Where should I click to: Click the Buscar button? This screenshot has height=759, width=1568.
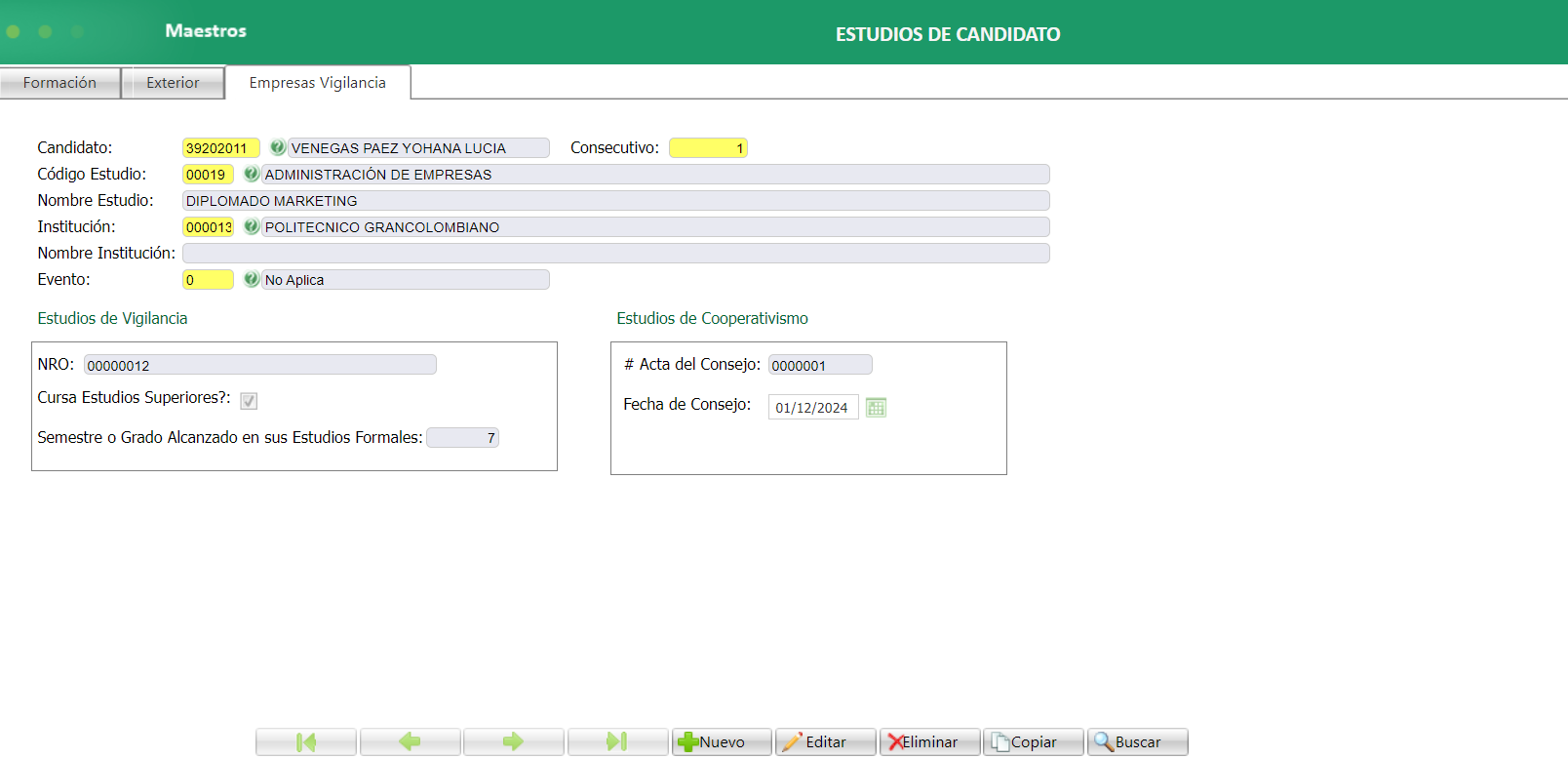point(1138,741)
